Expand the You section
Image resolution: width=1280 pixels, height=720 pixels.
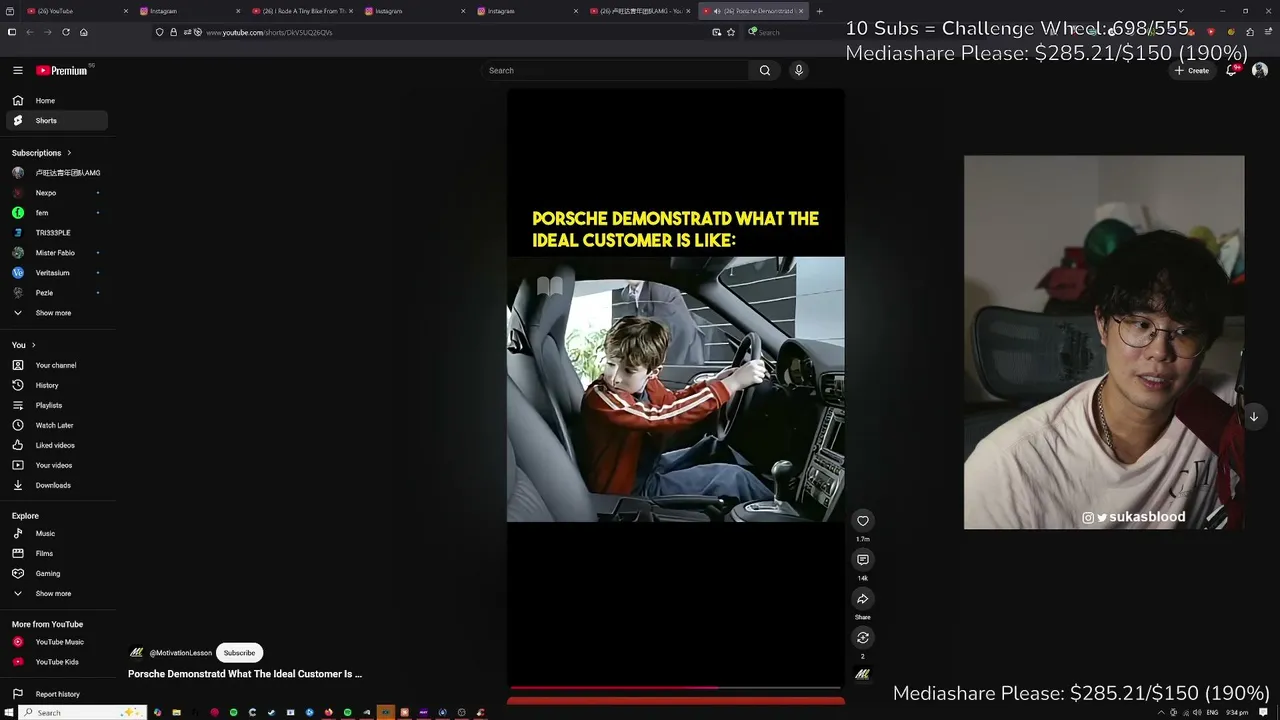(x=24, y=345)
